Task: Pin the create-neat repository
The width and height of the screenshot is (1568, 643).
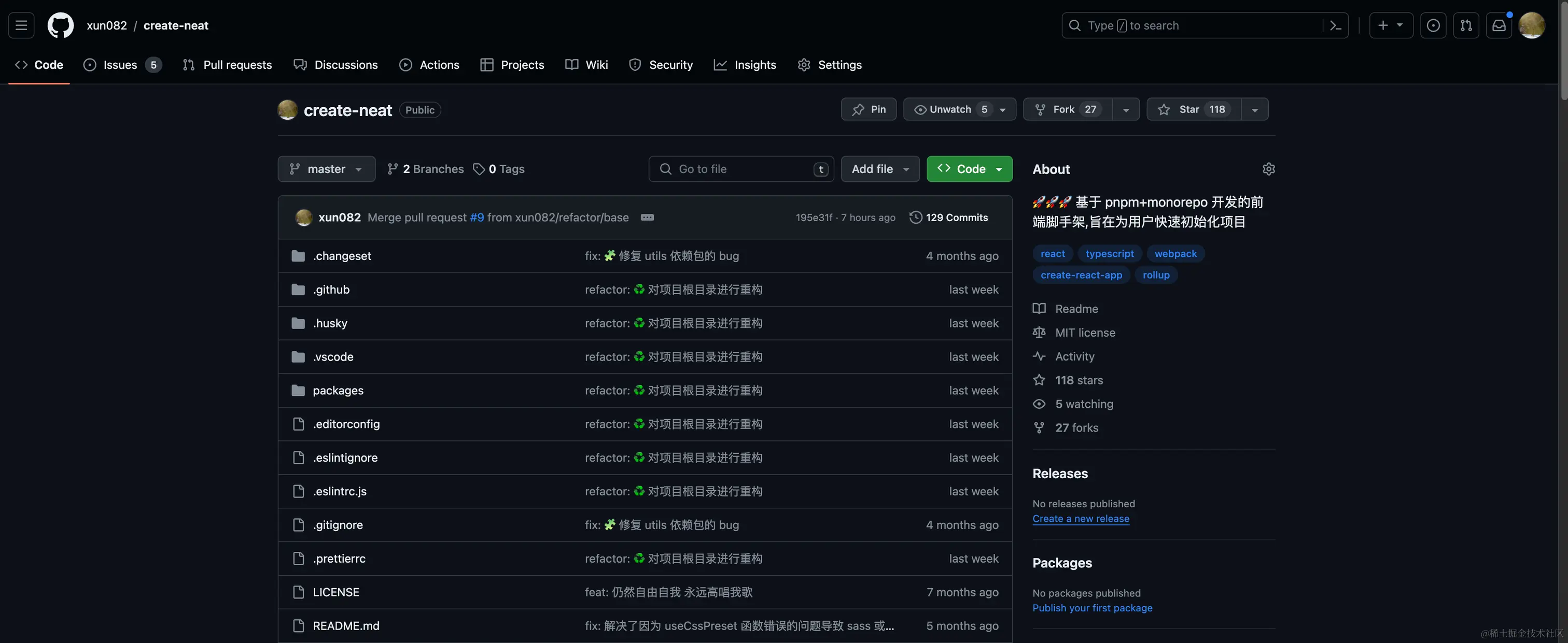Action: point(869,109)
